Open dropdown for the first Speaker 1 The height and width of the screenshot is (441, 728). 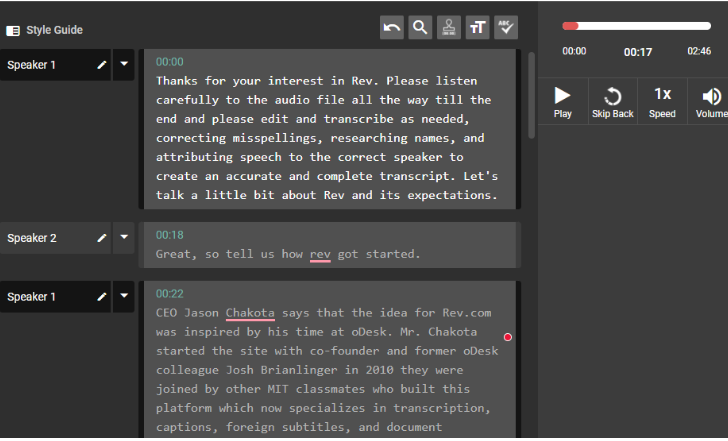pos(124,65)
